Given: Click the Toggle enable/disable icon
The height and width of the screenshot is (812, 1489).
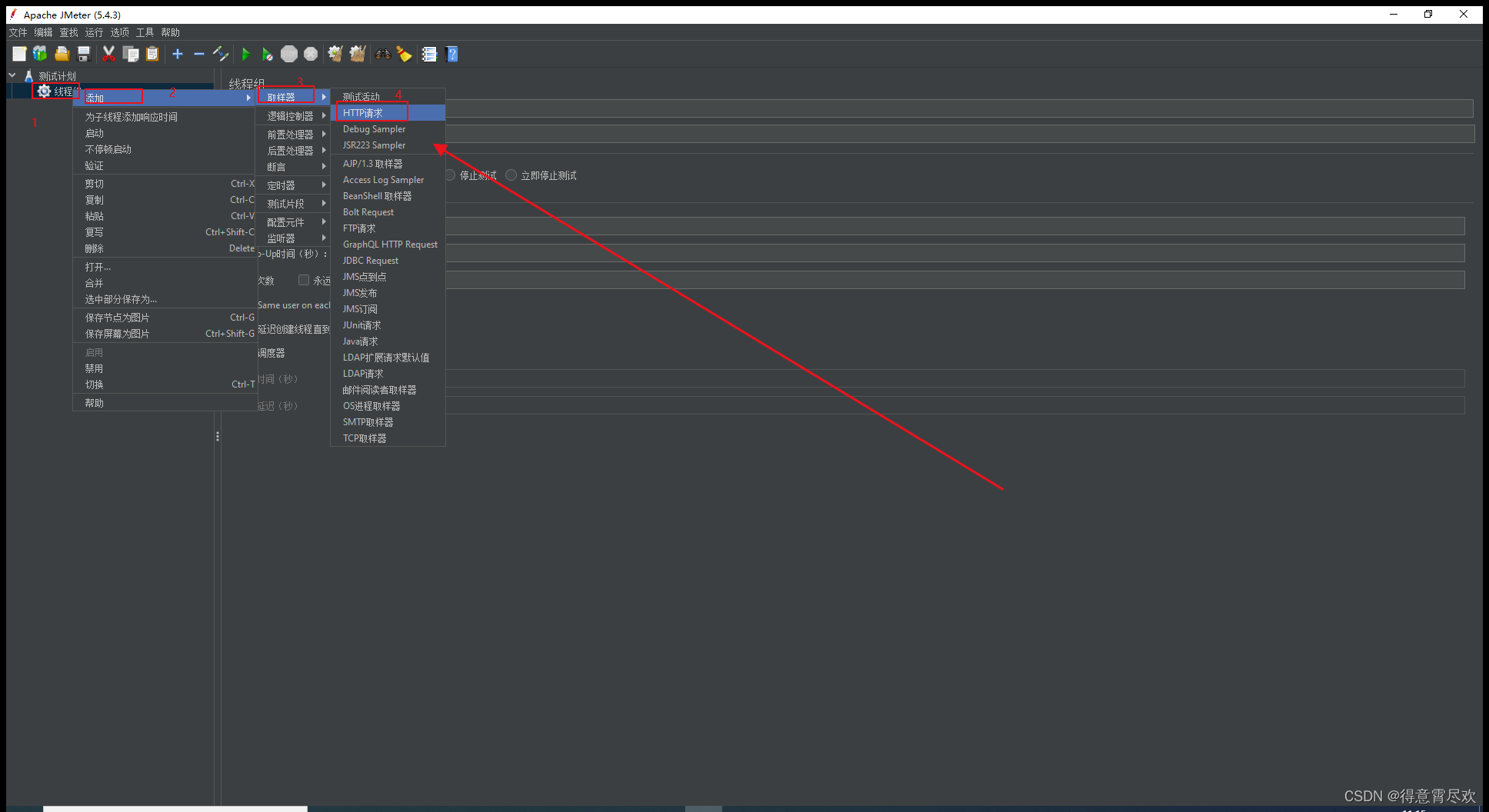Looking at the screenshot, I should coord(221,54).
